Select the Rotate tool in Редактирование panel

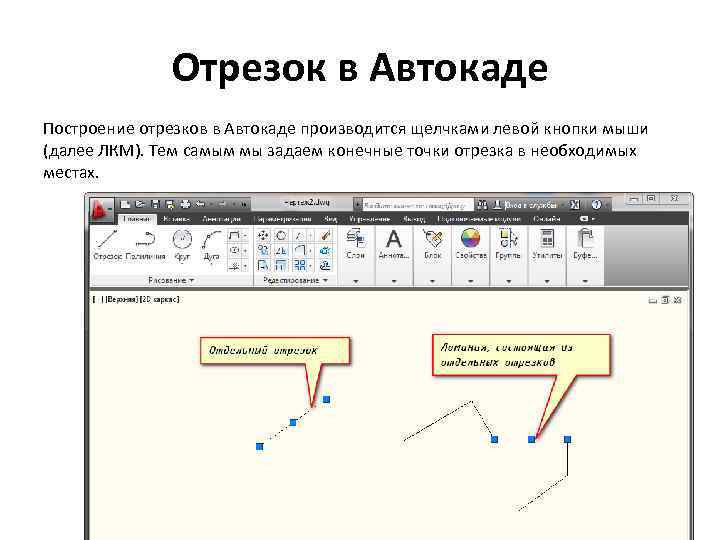pos(281,236)
